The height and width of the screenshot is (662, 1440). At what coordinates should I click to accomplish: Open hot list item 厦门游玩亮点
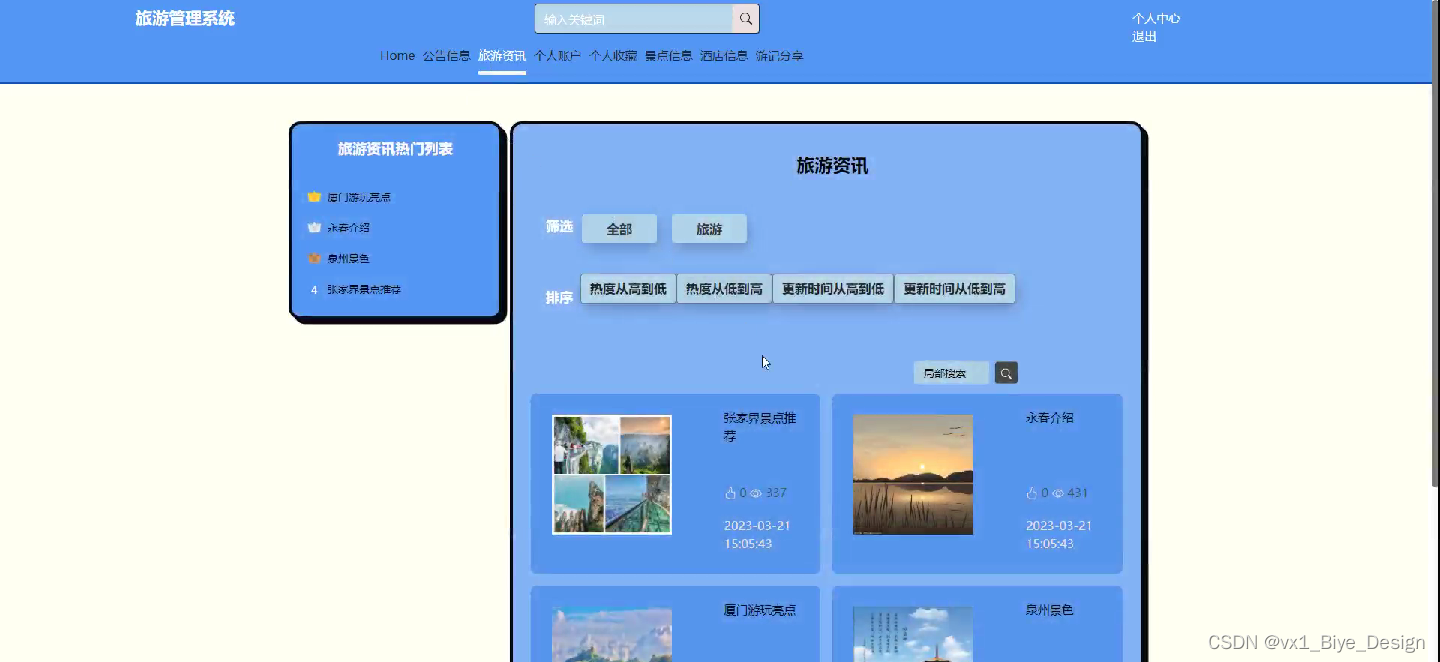pyautogui.click(x=359, y=198)
